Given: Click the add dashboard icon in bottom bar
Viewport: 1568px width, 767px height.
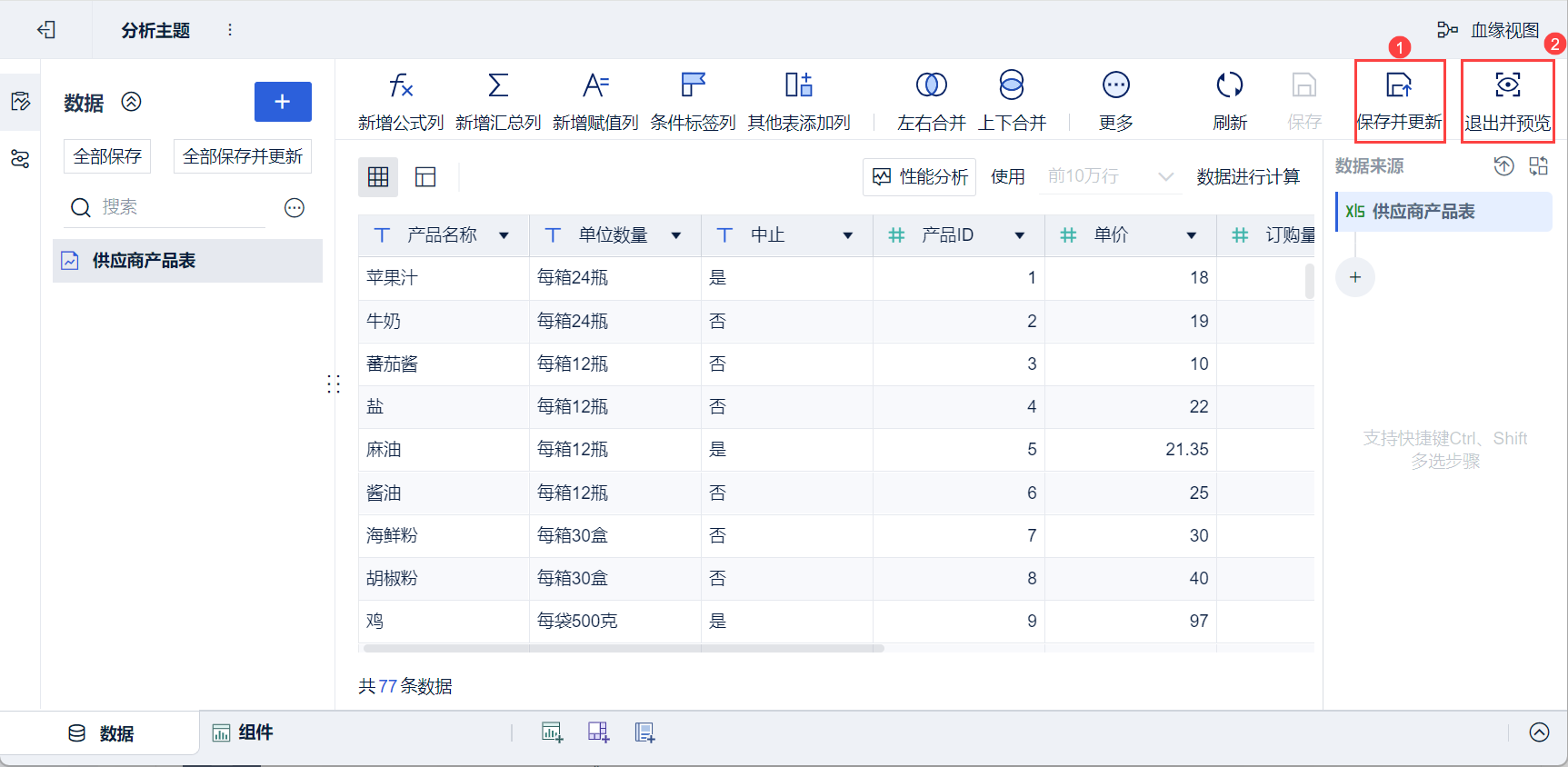Looking at the screenshot, I should click(x=598, y=732).
